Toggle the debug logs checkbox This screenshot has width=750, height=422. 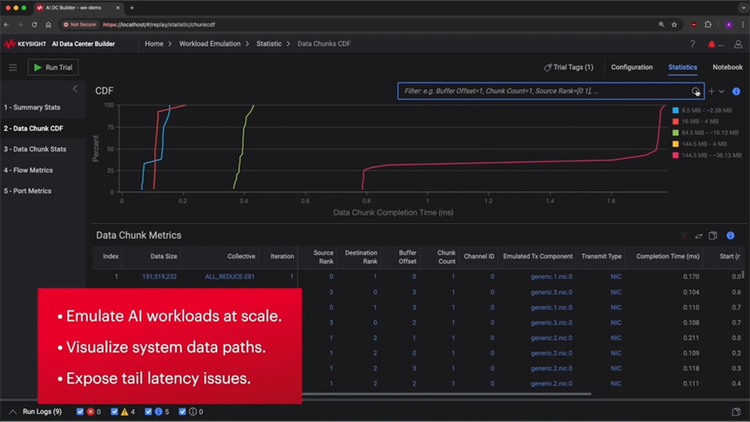click(182, 411)
